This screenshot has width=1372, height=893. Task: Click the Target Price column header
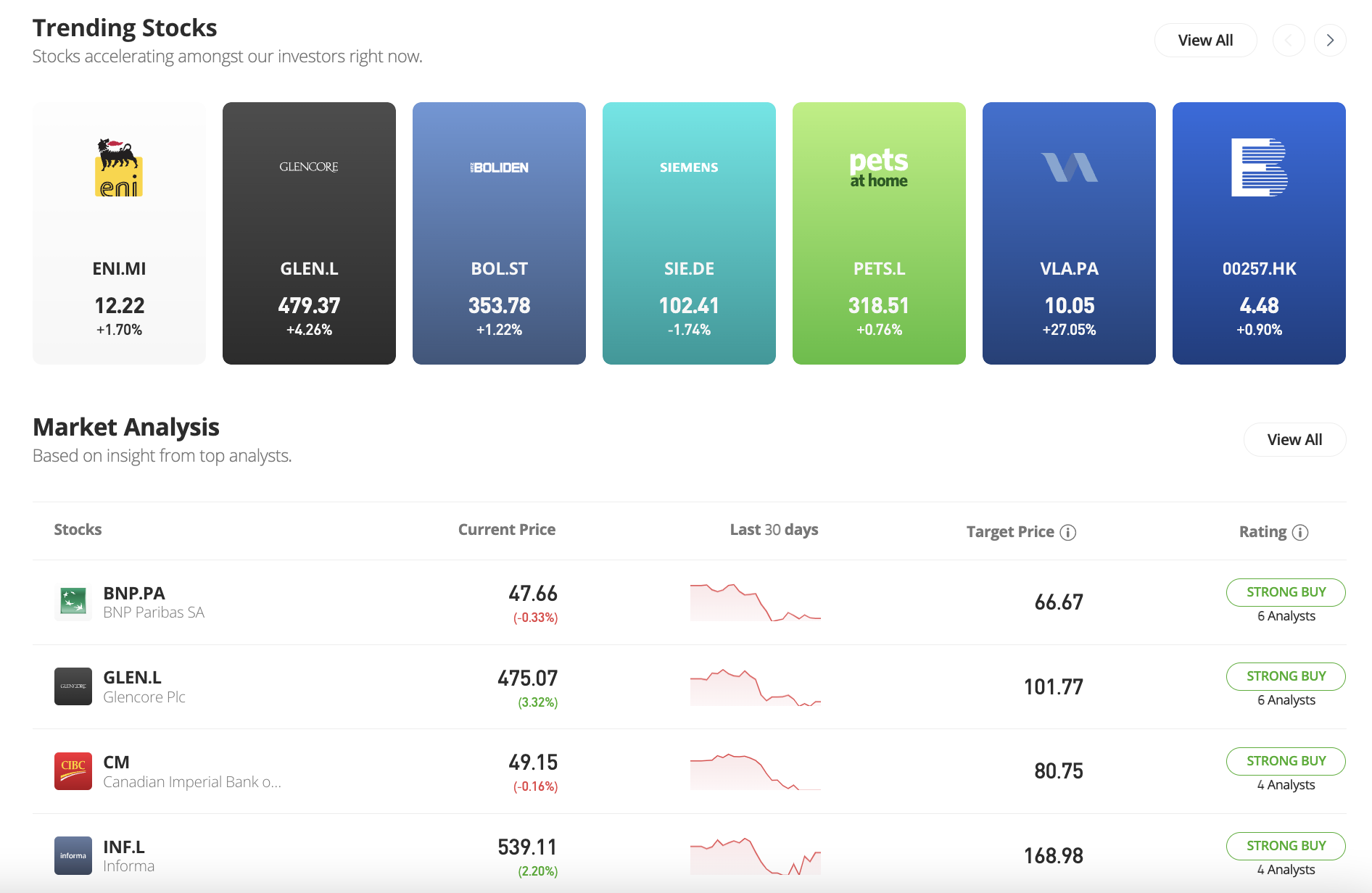click(1010, 532)
